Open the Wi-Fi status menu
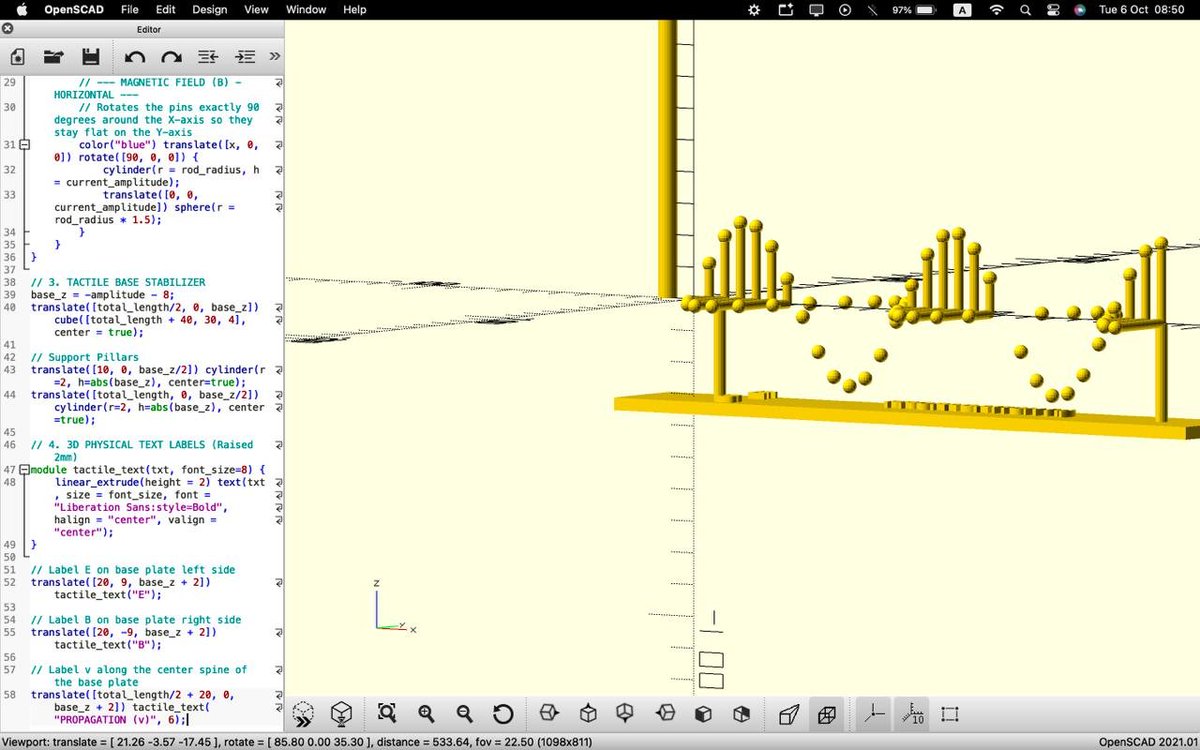 [996, 9]
